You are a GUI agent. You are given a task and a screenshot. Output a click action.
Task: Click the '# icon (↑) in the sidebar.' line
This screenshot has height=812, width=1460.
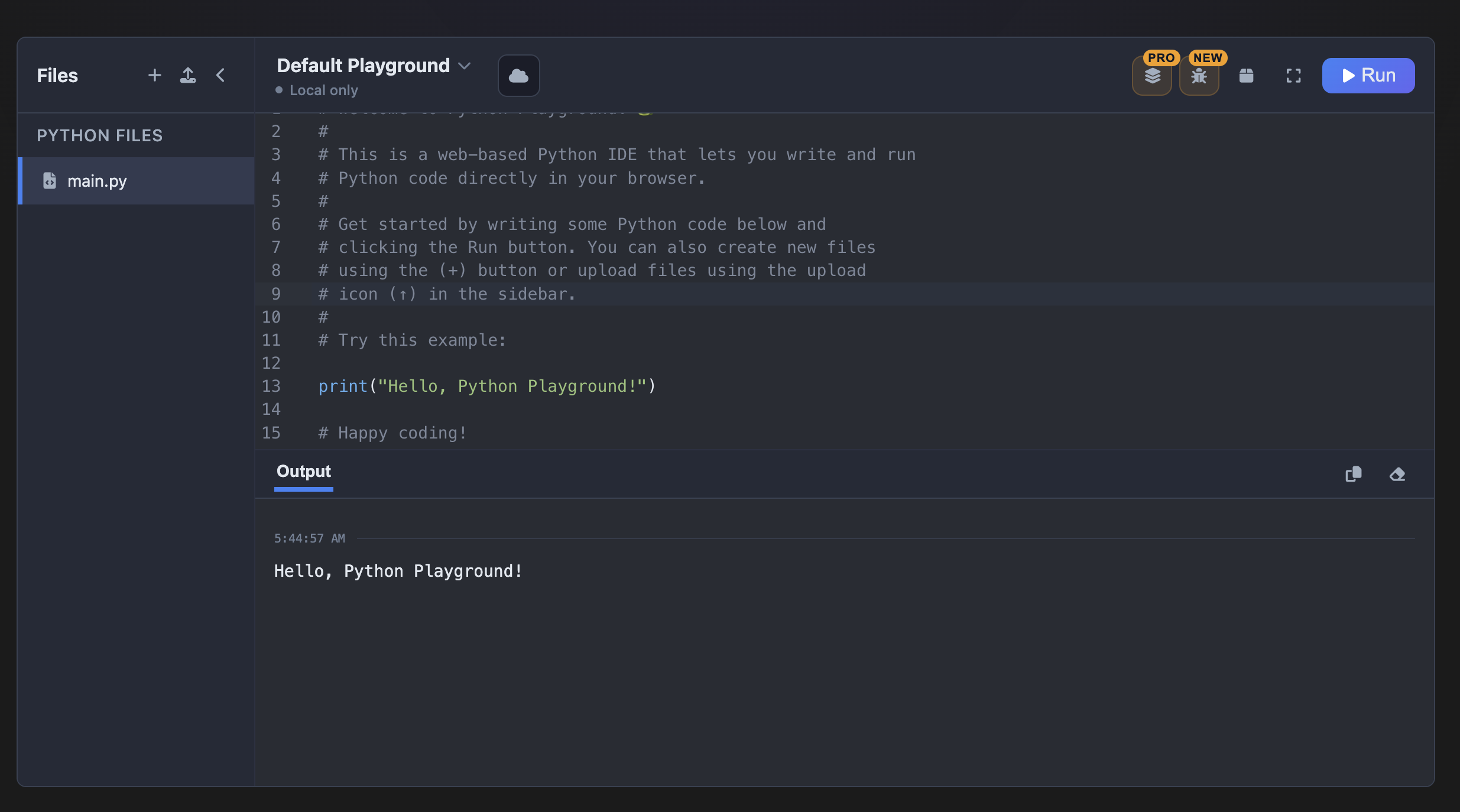447,294
